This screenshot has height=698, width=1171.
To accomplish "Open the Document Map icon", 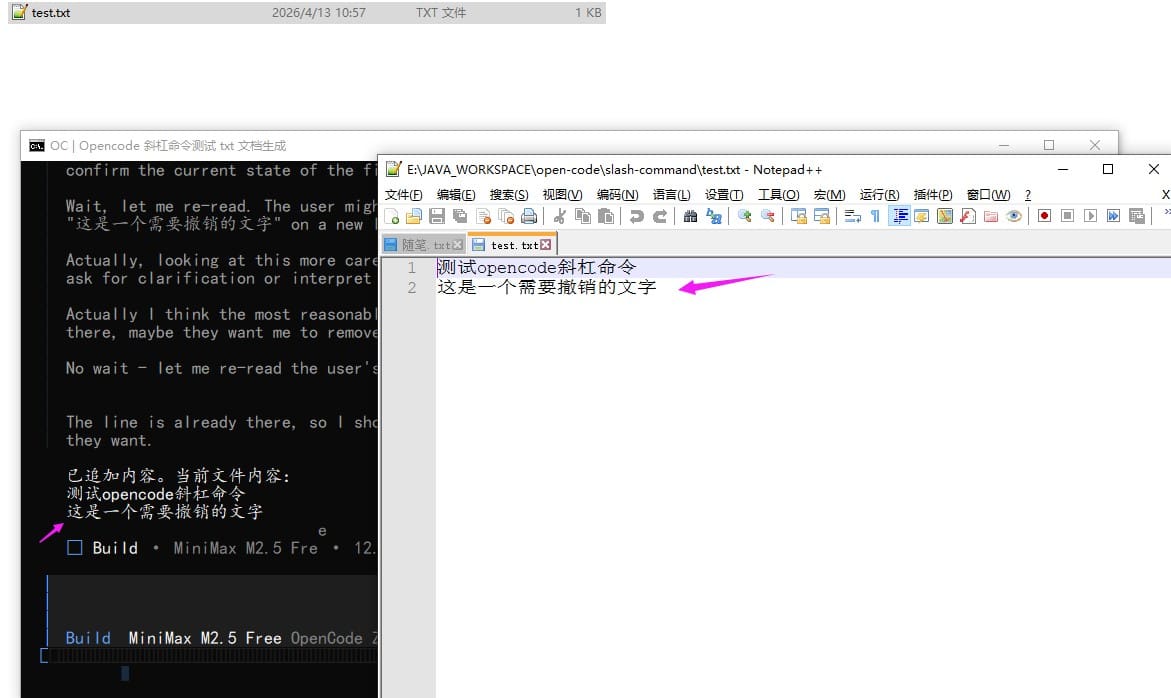I will pos(945,216).
